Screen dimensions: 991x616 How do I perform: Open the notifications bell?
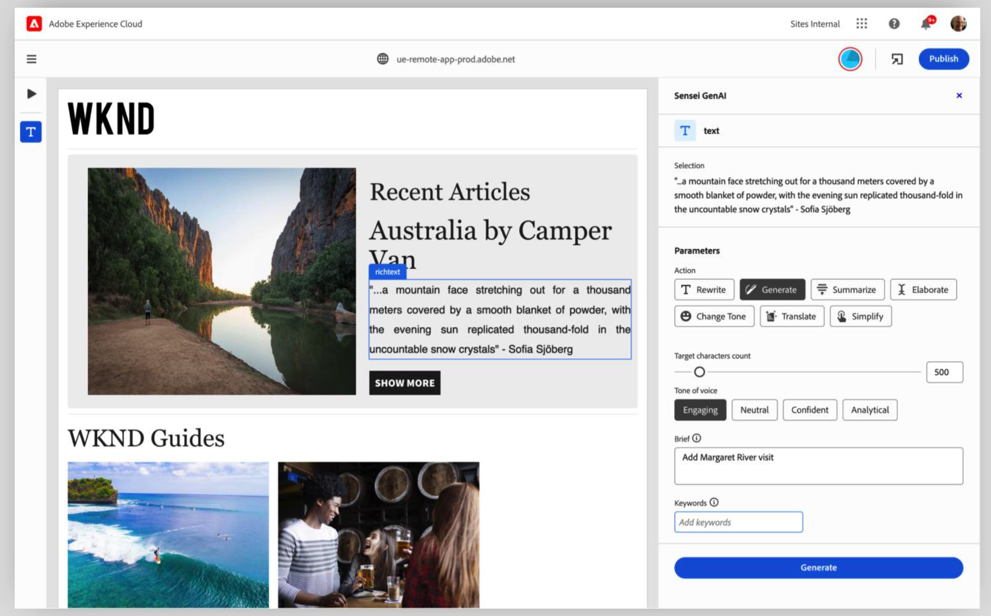point(926,24)
